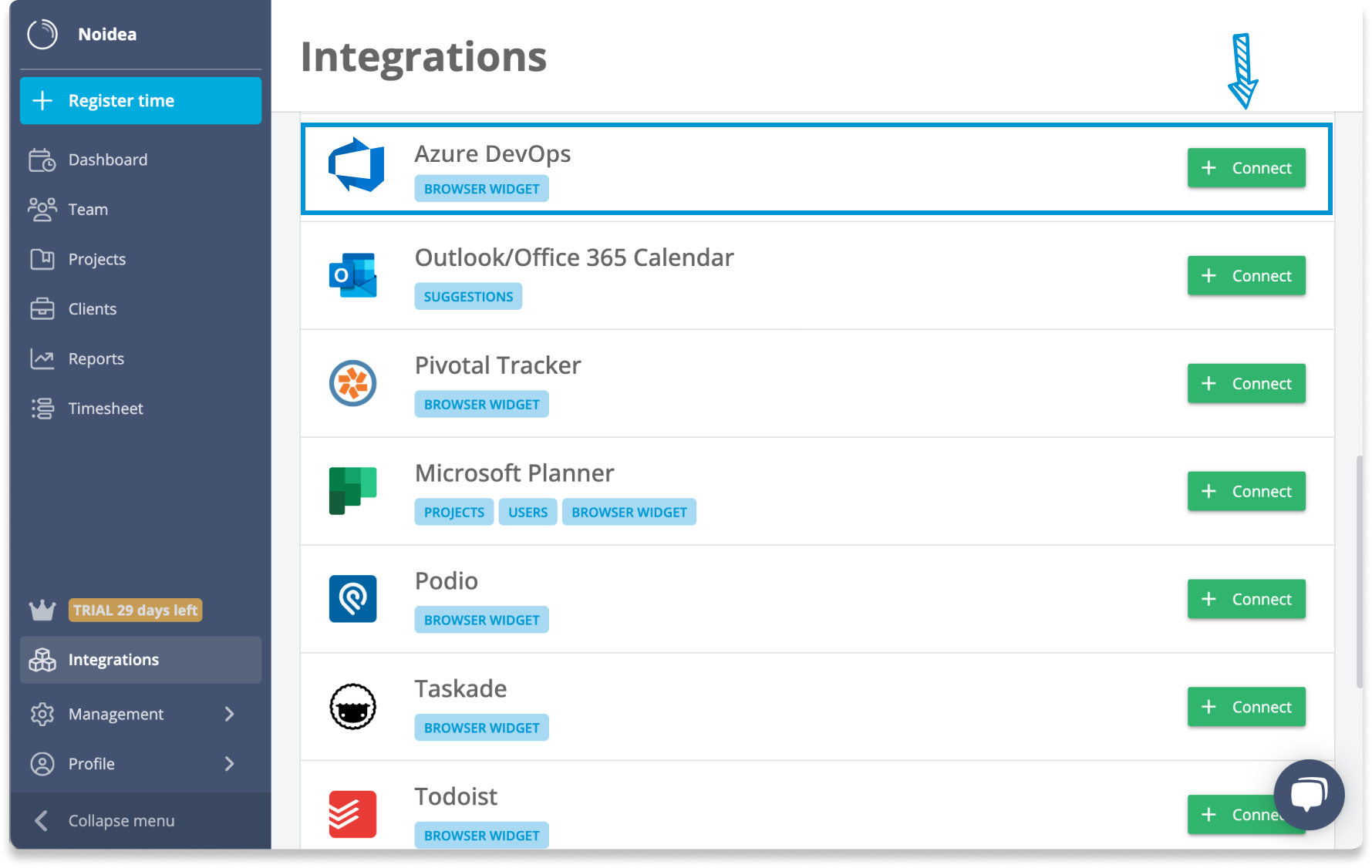
Task: Click the Taskade sheep icon
Action: [x=352, y=707]
